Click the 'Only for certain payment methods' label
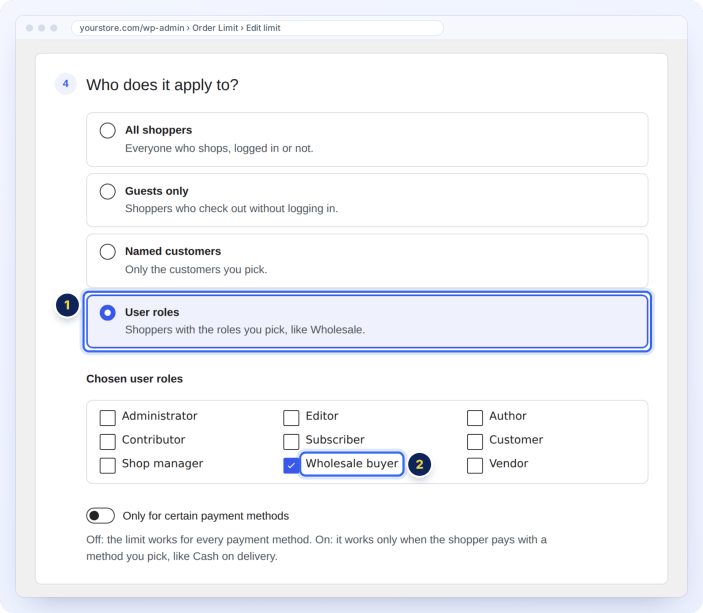 tap(206, 516)
